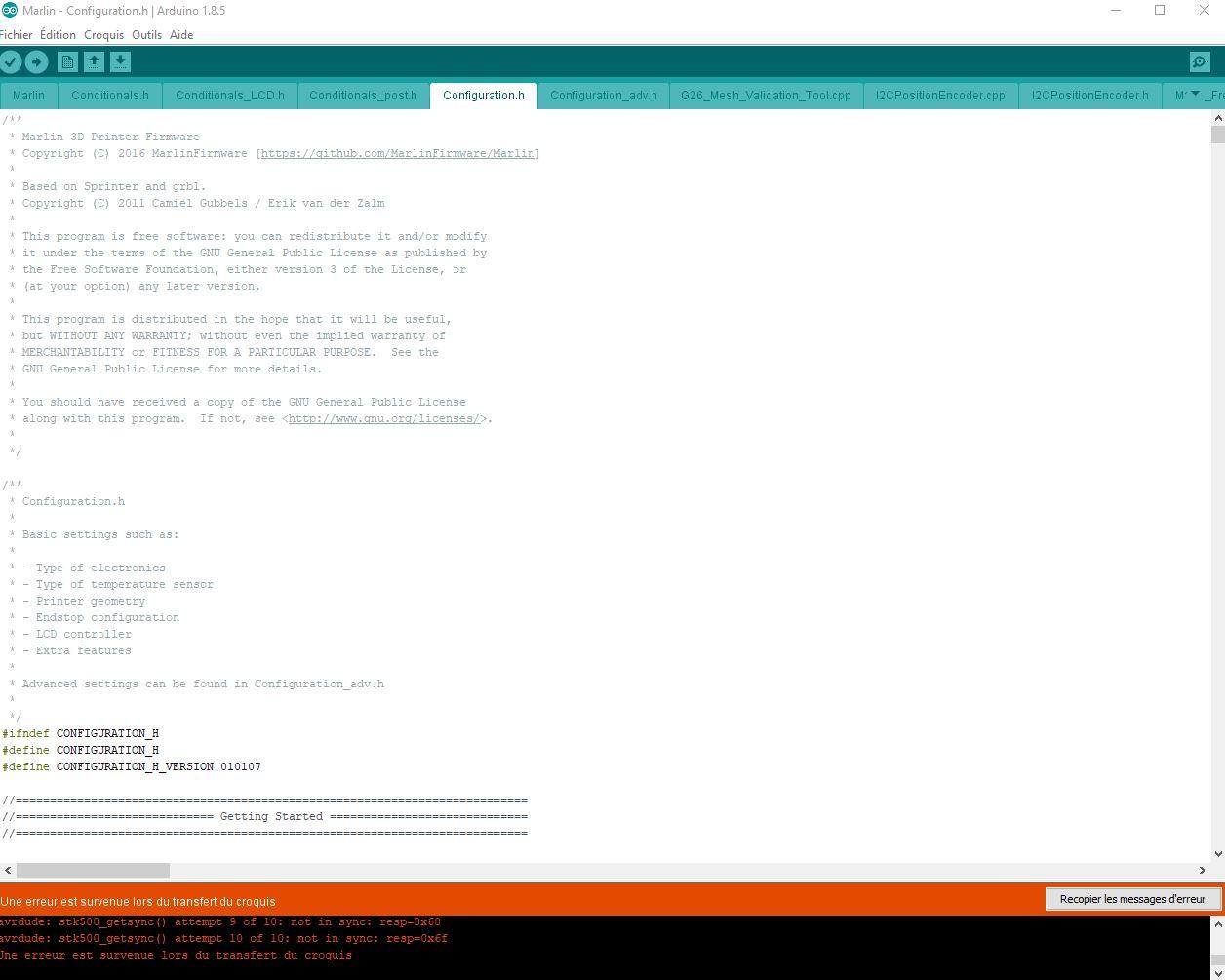Select the Configuration.h tab
This screenshot has width=1225, height=980.
(484, 96)
